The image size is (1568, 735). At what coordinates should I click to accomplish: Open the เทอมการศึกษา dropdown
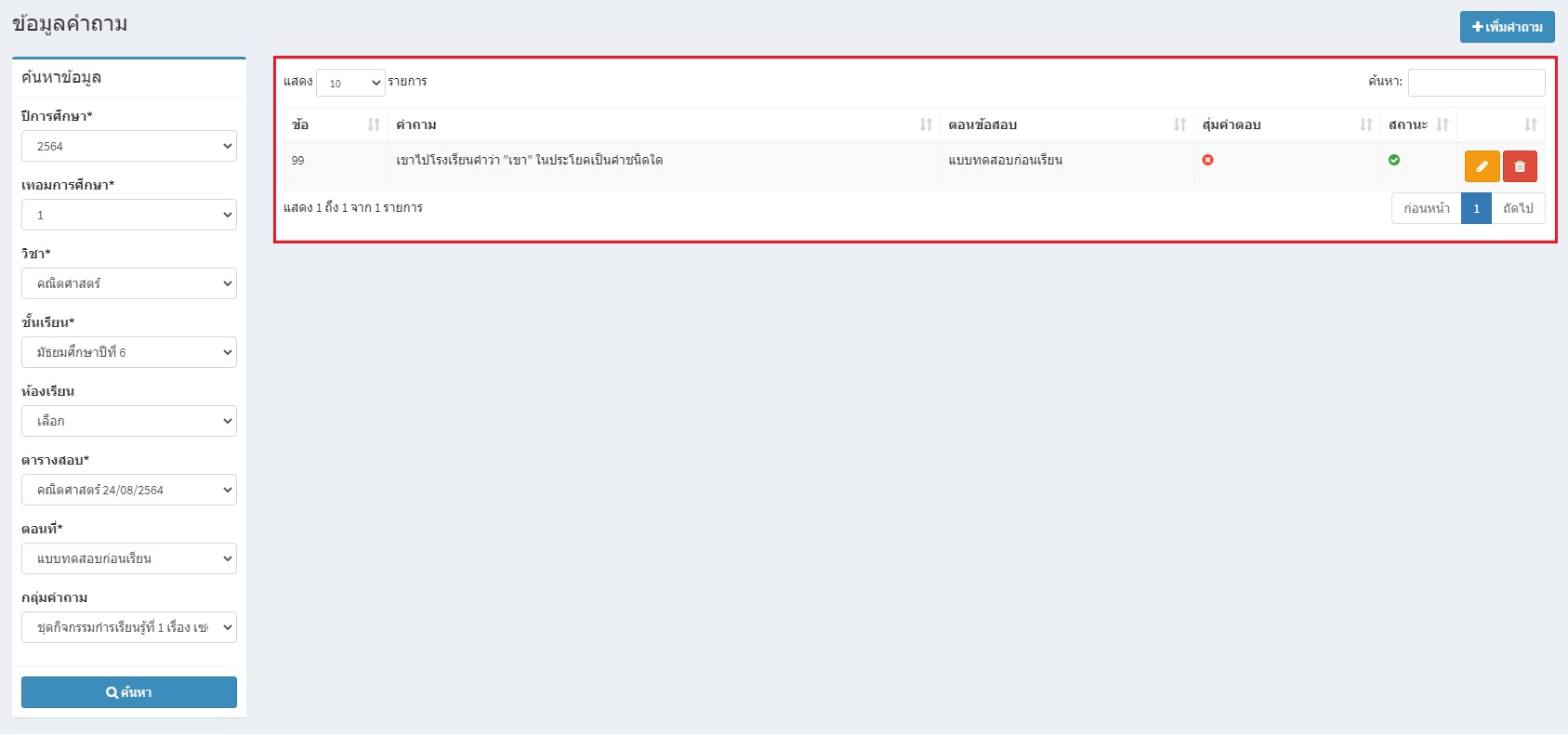(x=129, y=215)
